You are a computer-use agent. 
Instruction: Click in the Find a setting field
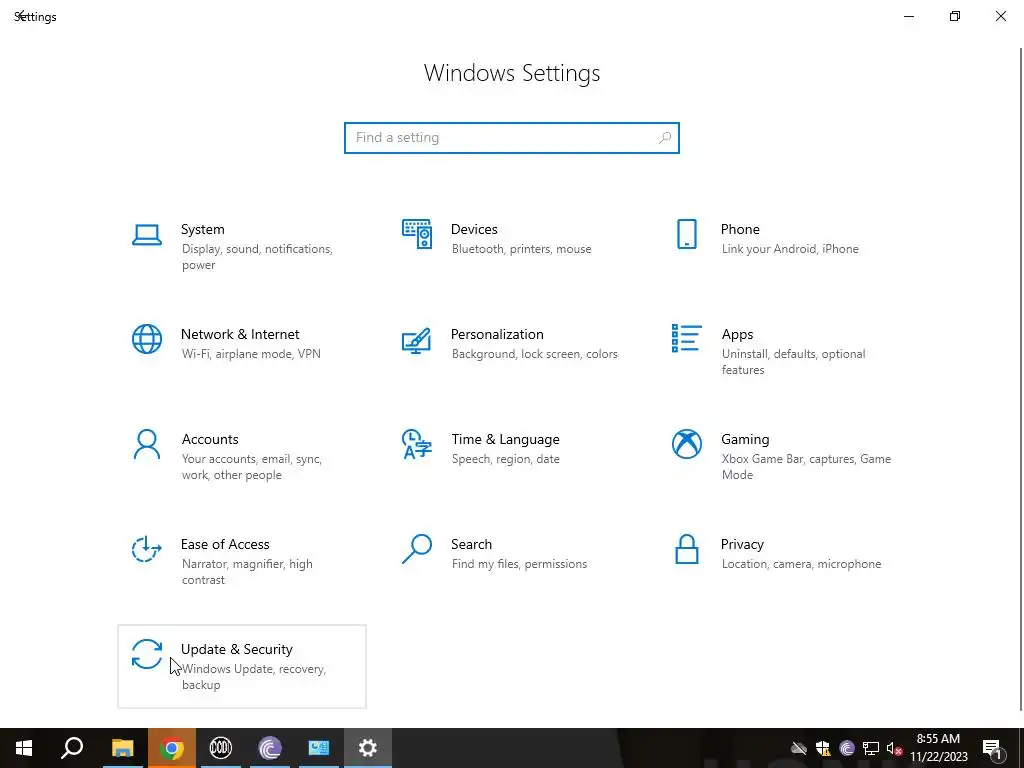pos(511,138)
